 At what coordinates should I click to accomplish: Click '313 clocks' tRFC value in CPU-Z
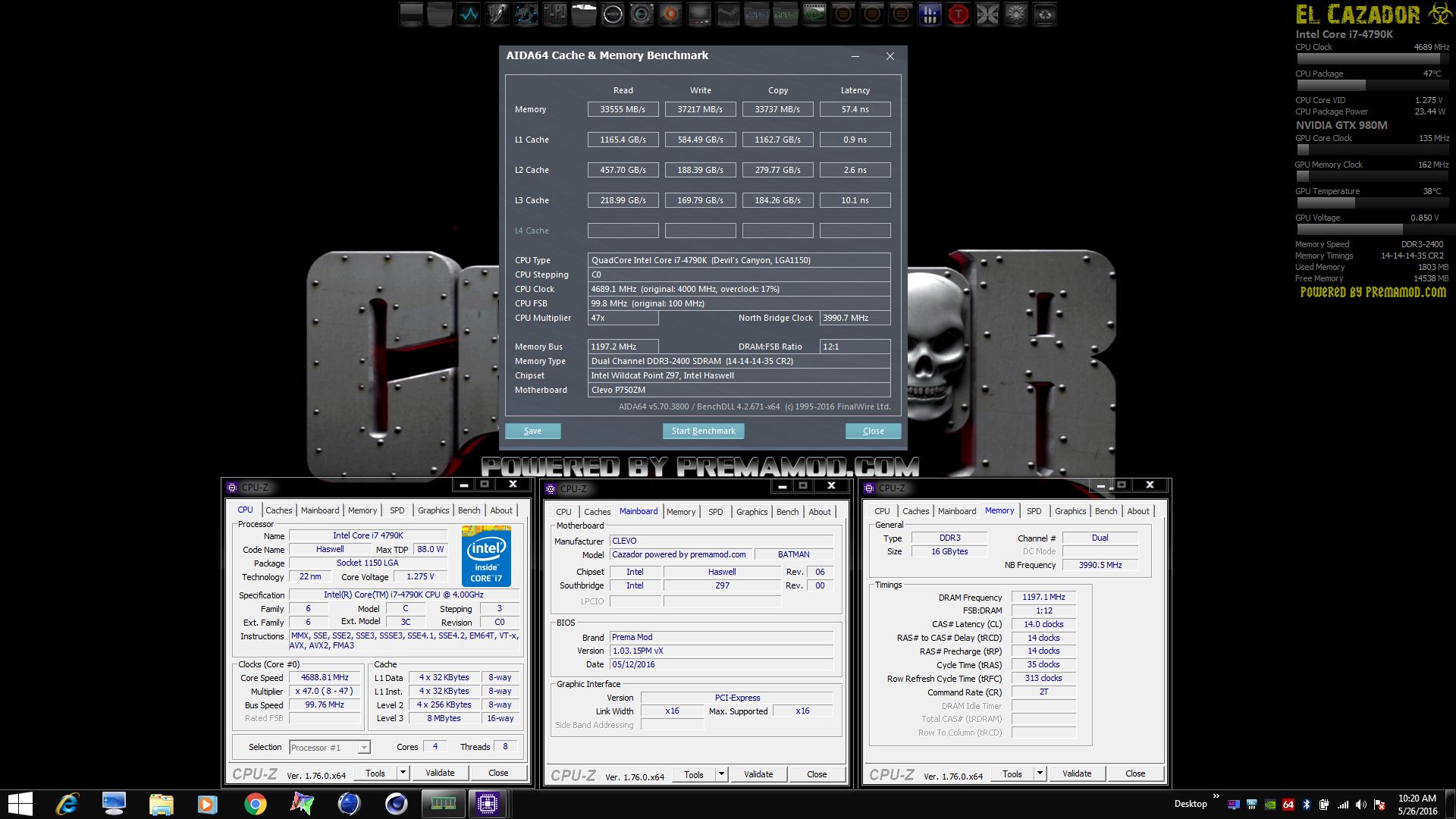(x=1043, y=678)
